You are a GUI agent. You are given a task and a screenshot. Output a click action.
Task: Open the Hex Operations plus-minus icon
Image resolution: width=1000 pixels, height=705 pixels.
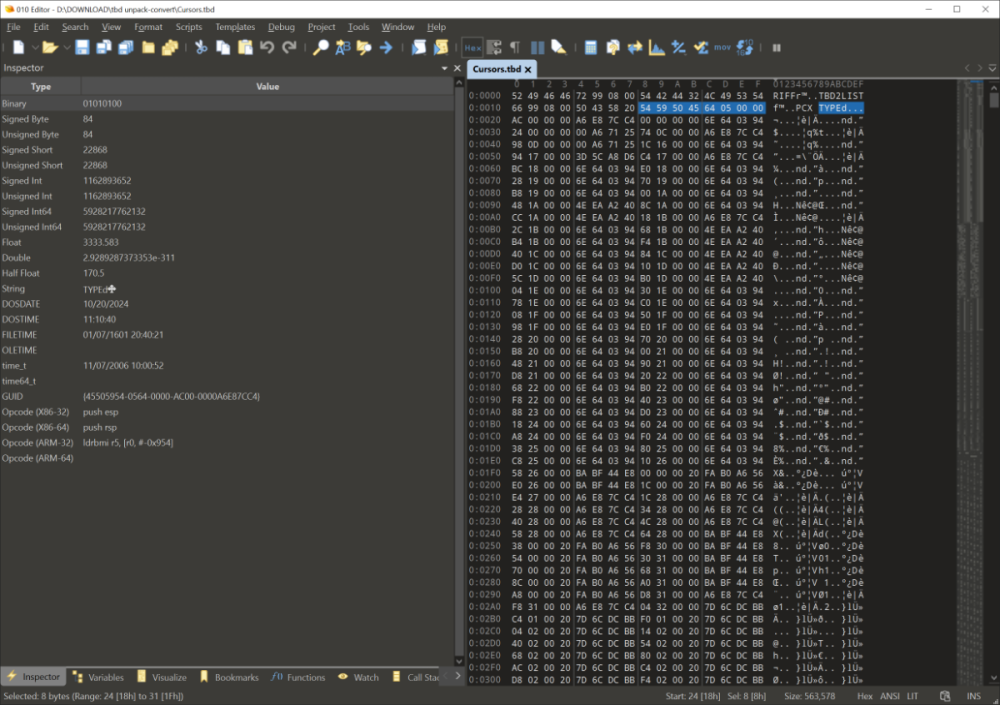[679, 47]
